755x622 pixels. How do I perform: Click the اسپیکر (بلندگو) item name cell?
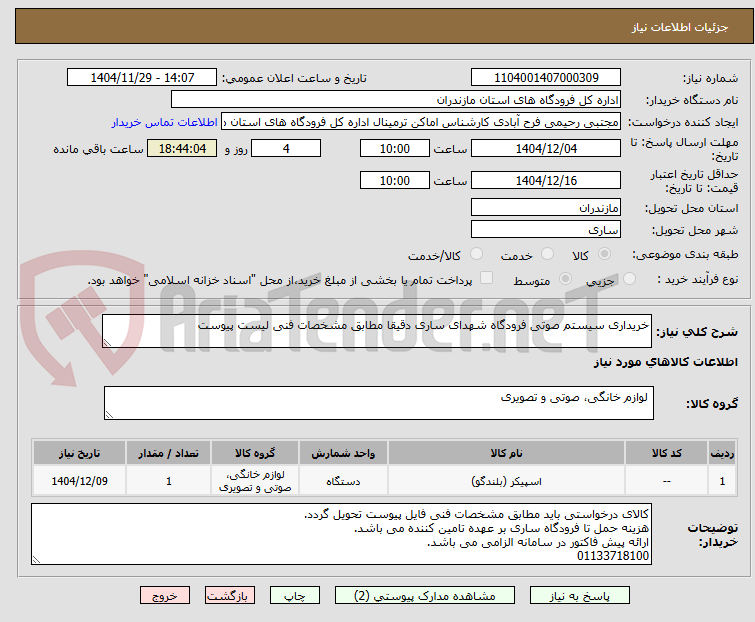pyautogui.click(x=507, y=481)
